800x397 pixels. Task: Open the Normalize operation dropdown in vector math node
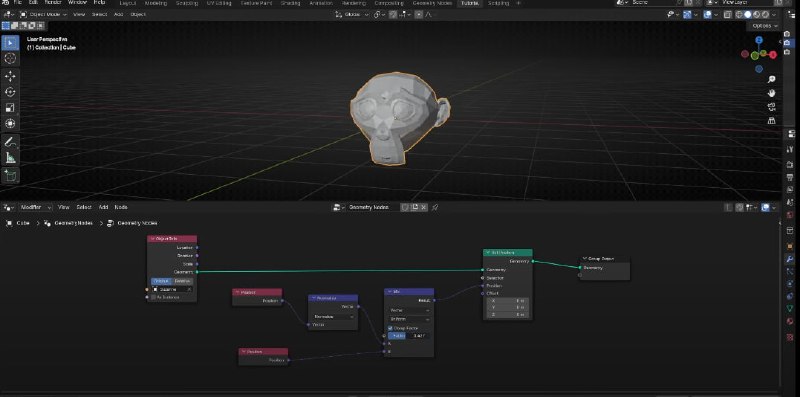coord(333,316)
